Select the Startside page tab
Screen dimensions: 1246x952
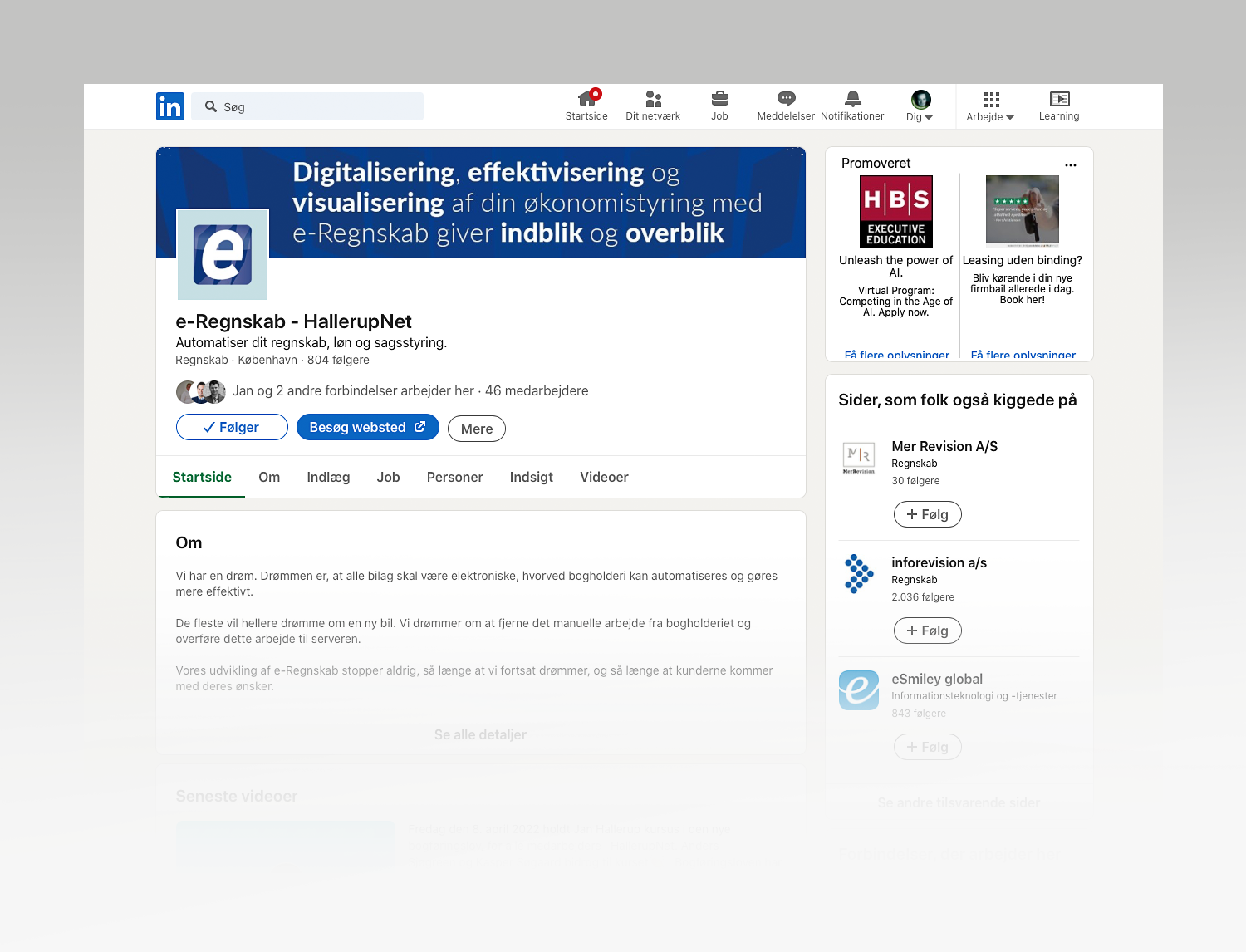click(202, 477)
